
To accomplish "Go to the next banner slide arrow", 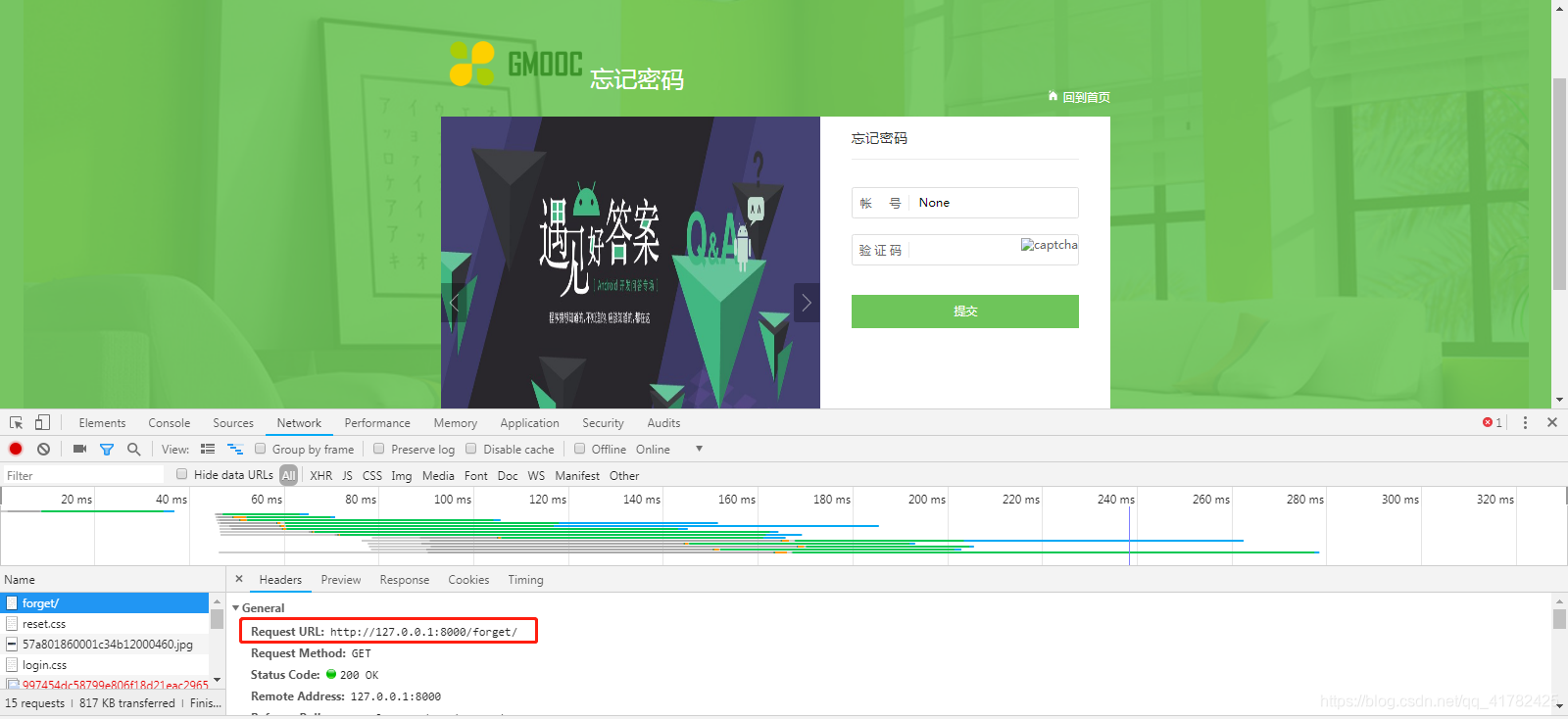I will (x=807, y=303).
